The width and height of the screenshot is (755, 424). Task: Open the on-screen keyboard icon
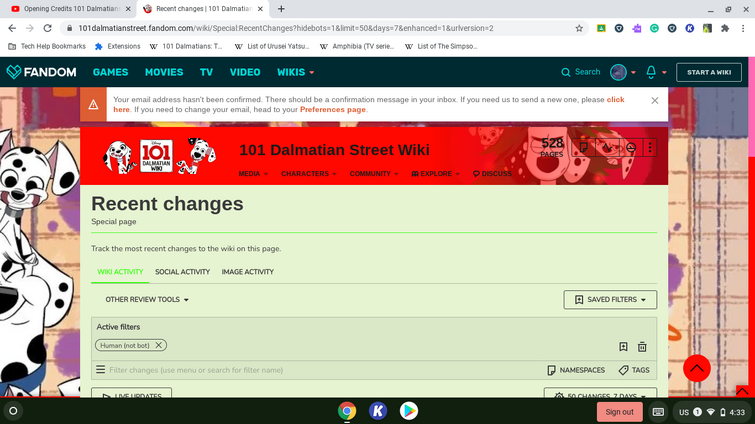click(x=658, y=412)
